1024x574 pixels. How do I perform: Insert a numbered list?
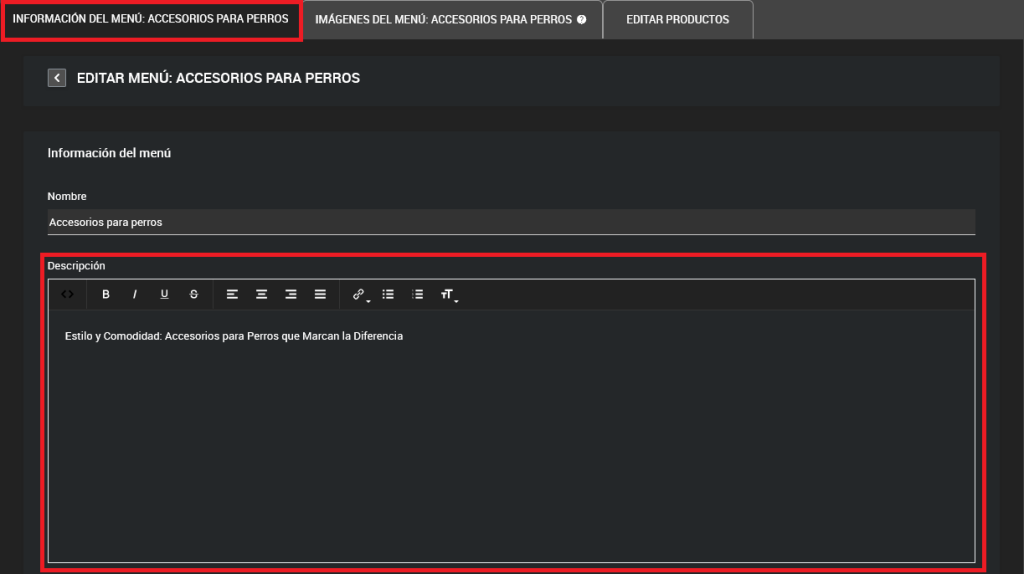click(x=418, y=294)
